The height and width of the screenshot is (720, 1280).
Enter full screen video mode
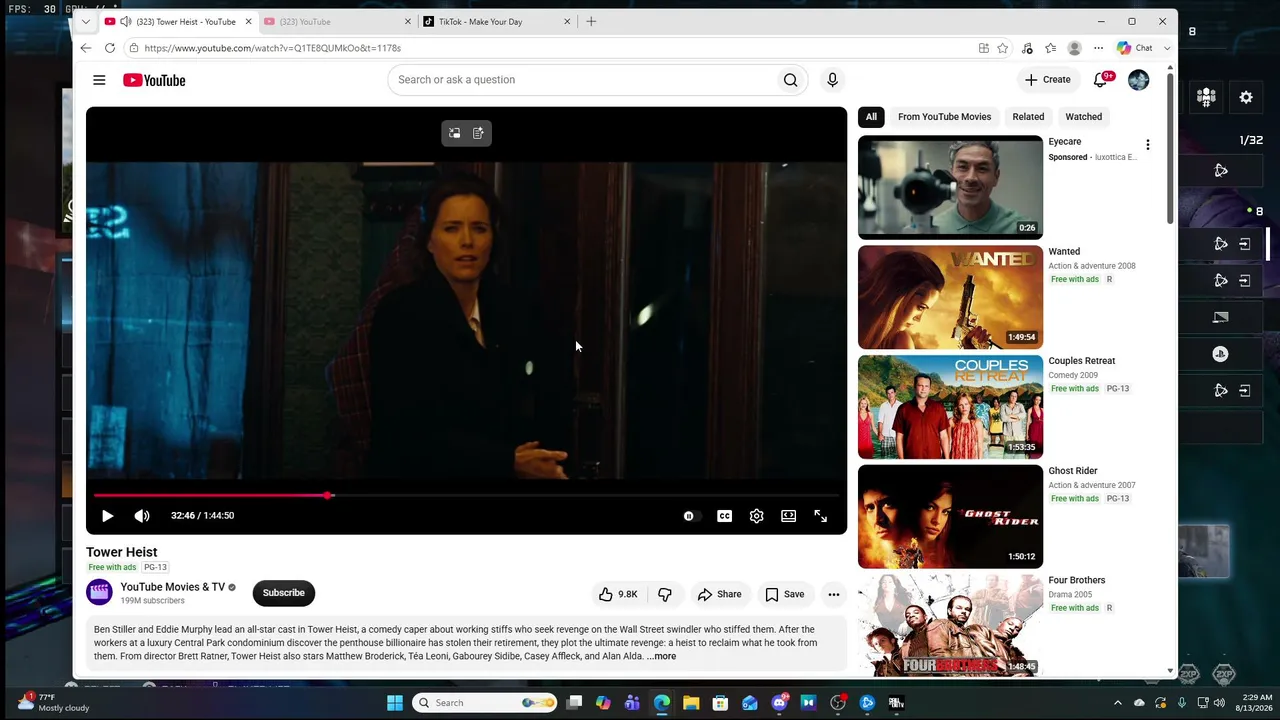(x=820, y=516)
